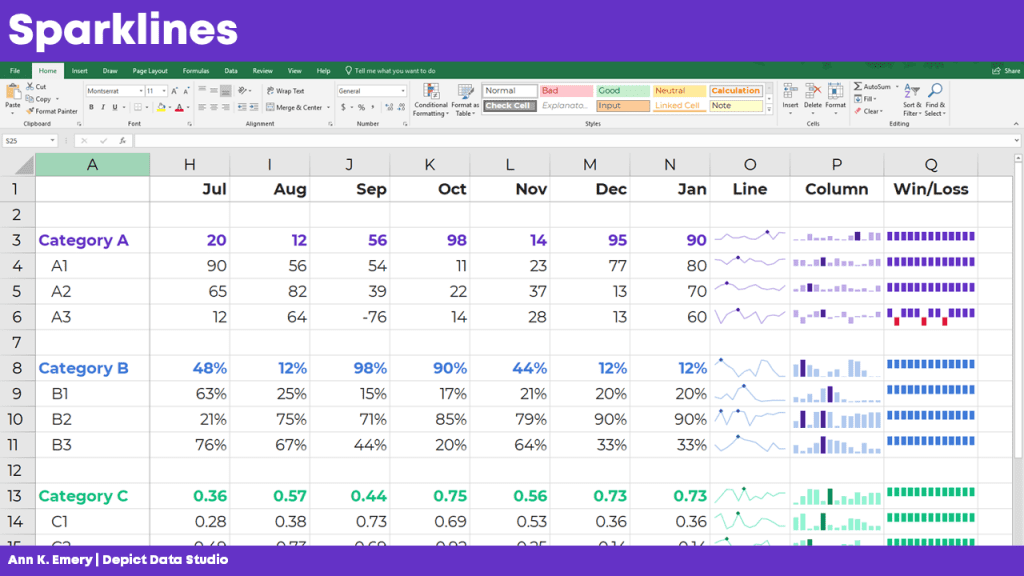Open the Montserrat font name dropdown
The height and width of the screenshot is (576, 1024).
[141, 91]
